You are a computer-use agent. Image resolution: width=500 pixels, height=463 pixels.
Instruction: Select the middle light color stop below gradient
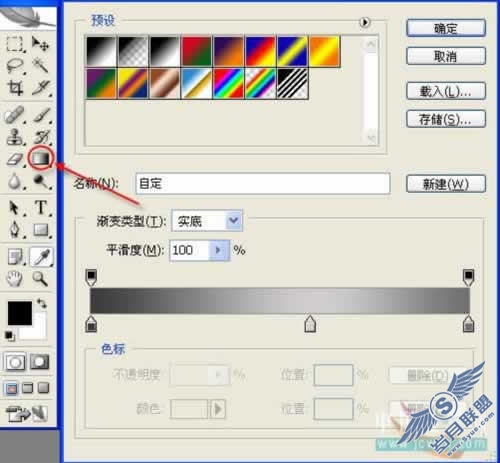click(x=310, y=324)
